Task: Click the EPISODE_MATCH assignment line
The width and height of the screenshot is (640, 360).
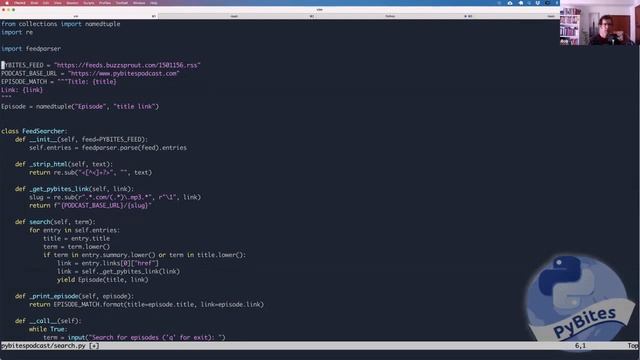Action: click(59, 82)
